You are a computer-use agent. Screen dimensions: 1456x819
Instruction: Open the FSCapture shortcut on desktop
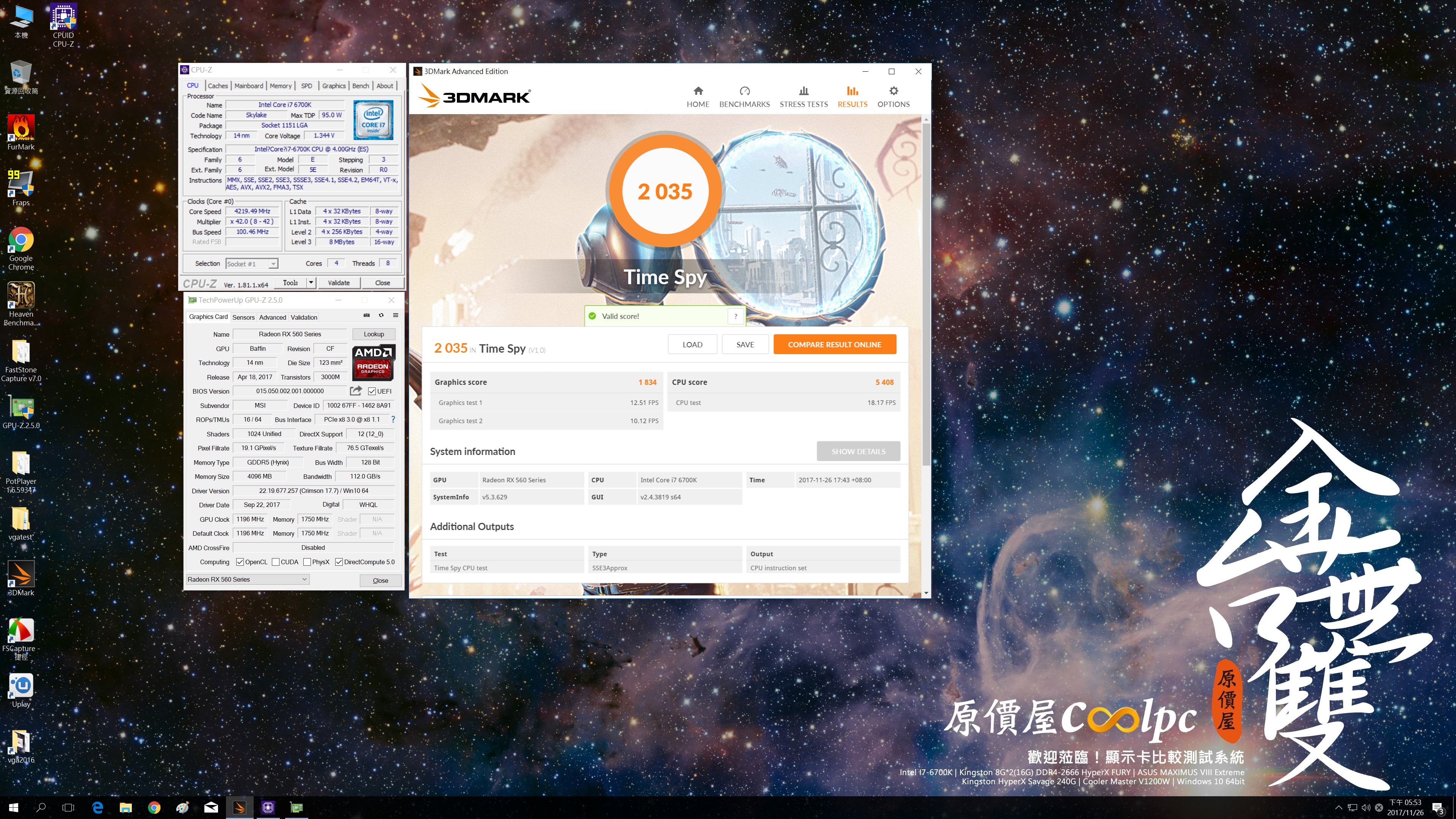click(x=21, y=639)
